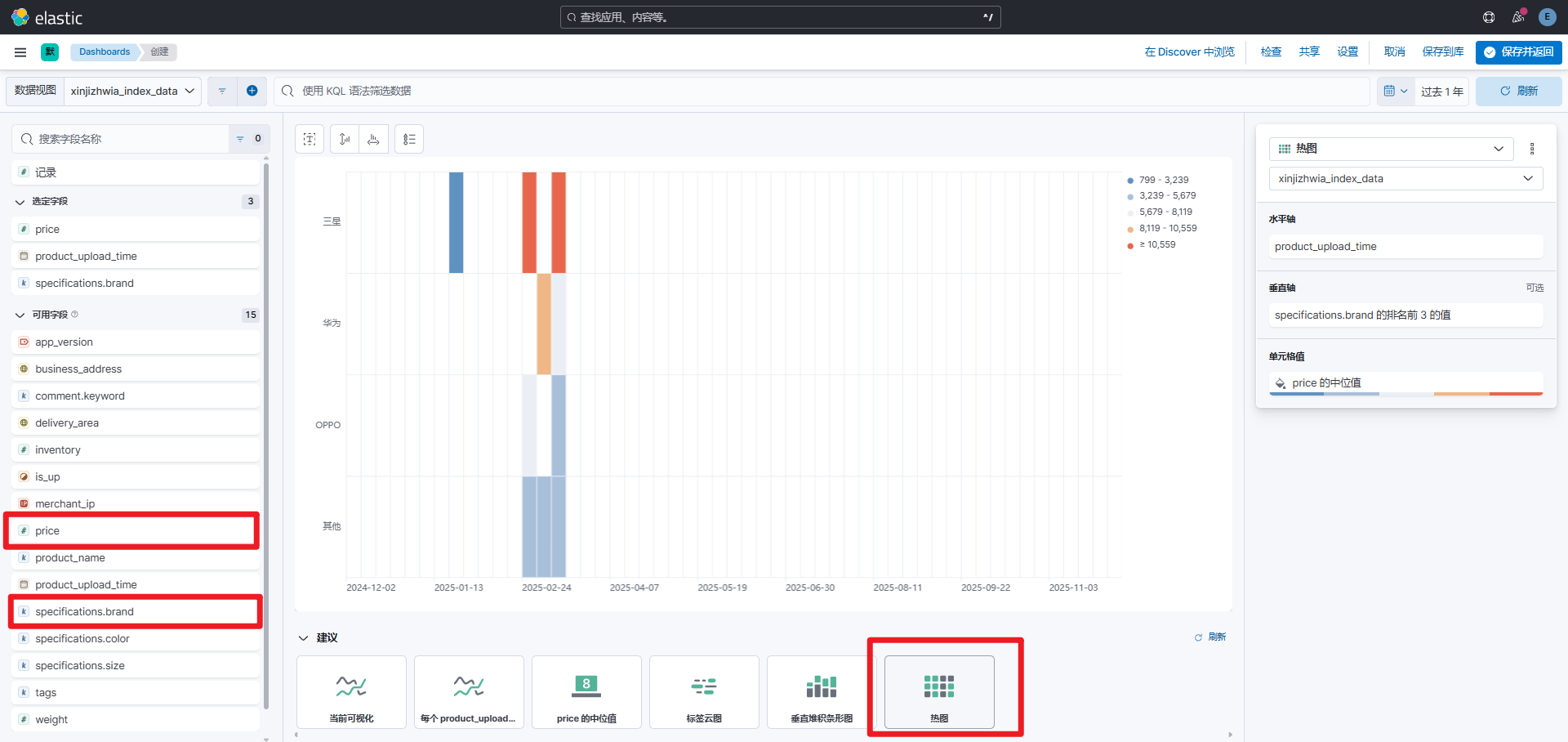The image size is (1568, 742).
Task: Open 在 Discover 中浏览 link
Action: pos(1190,51)
